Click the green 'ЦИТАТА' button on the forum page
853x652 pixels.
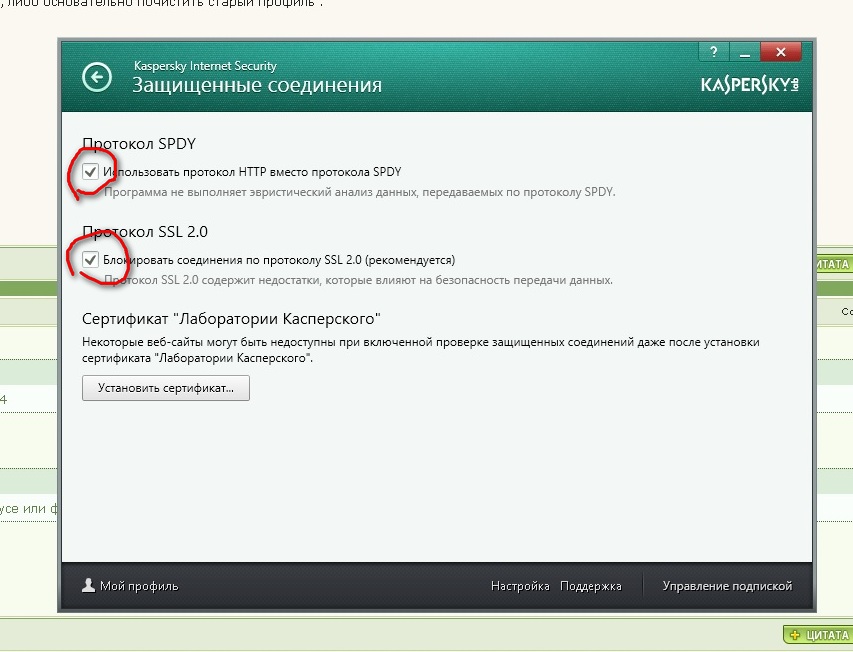point(819,635)
